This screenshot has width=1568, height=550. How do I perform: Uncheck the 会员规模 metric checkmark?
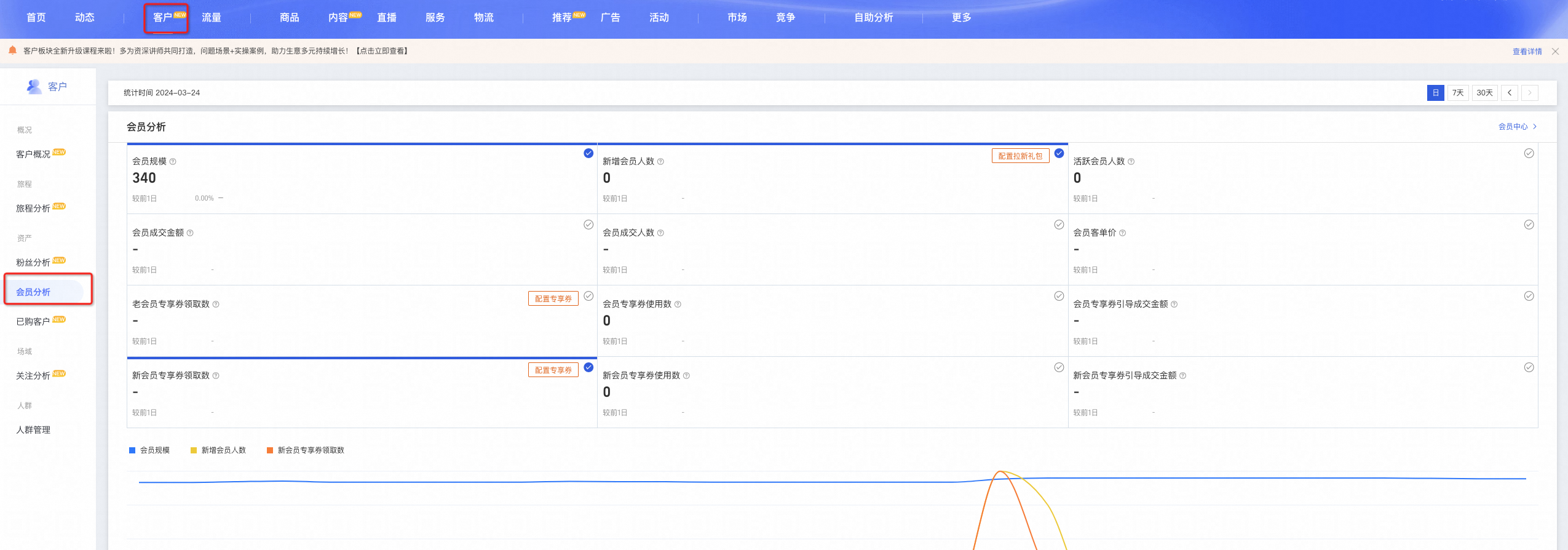(x=588, y=153)
